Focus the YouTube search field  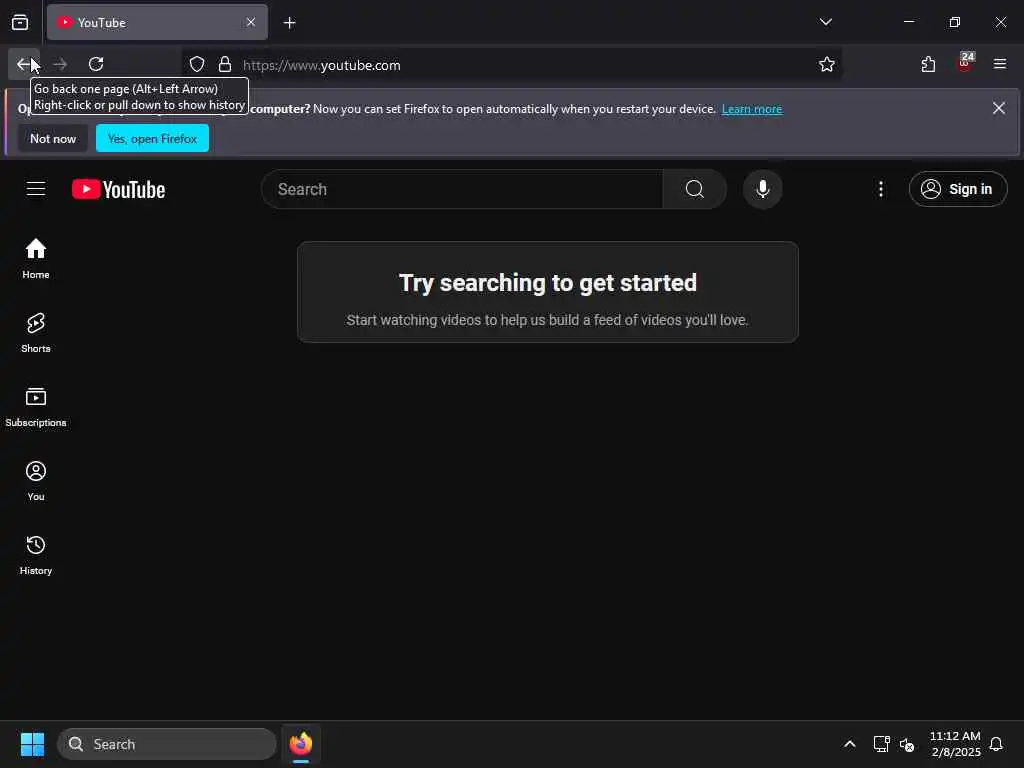click(x=462, y=189)
